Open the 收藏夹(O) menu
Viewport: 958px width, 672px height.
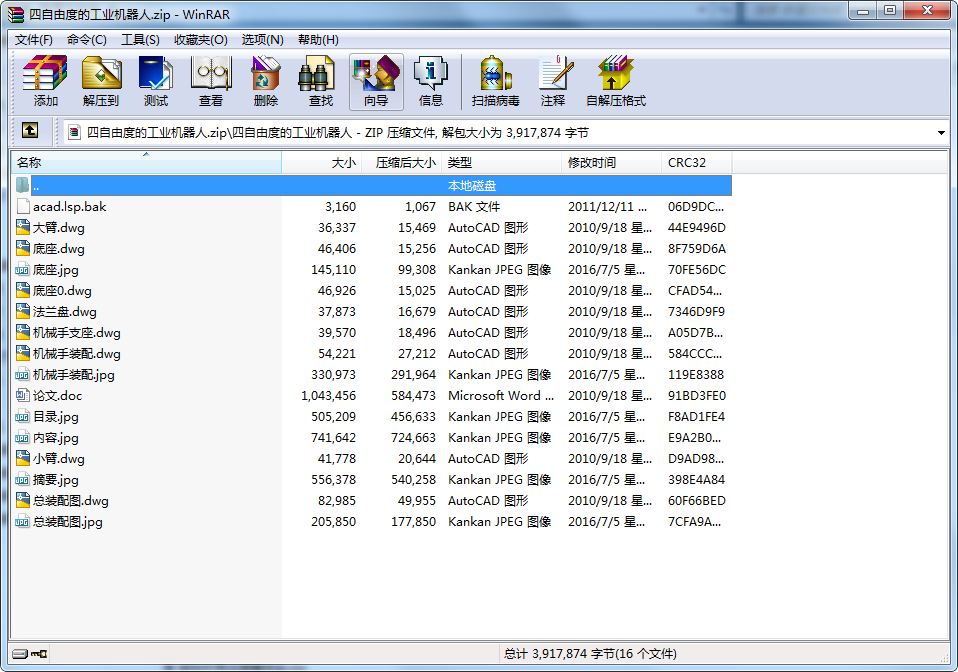200,40
